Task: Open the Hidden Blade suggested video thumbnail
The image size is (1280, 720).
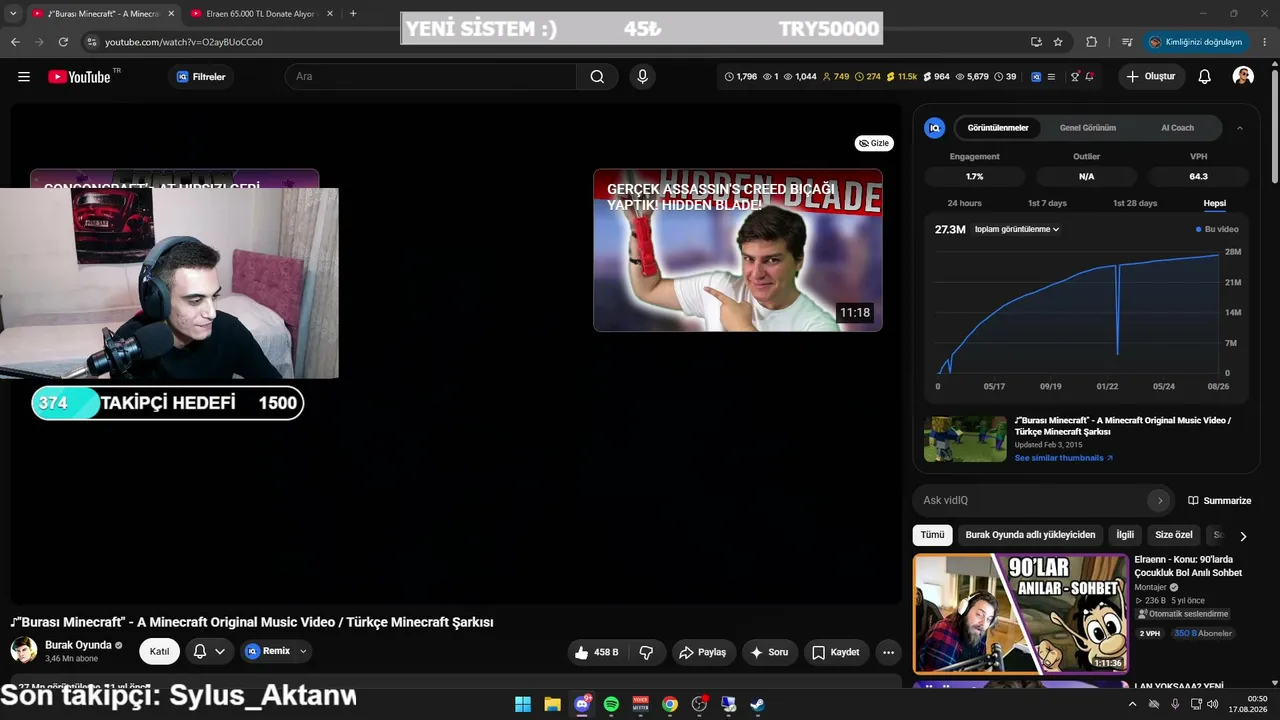Action: click(x=738, y=250)
